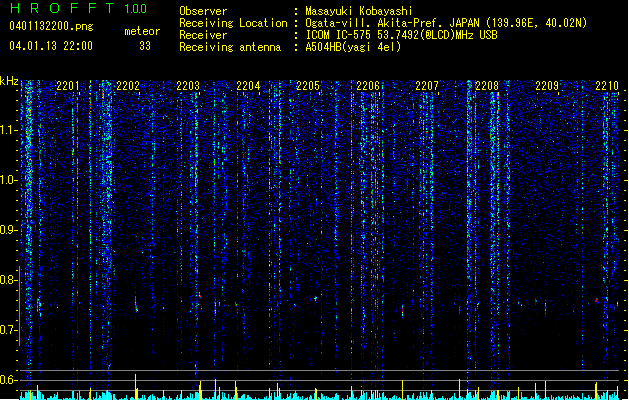Image resolution: width=629 pixels, height=400 pixels.
Task: Click the kHz axis unit label
Action: 9,81
